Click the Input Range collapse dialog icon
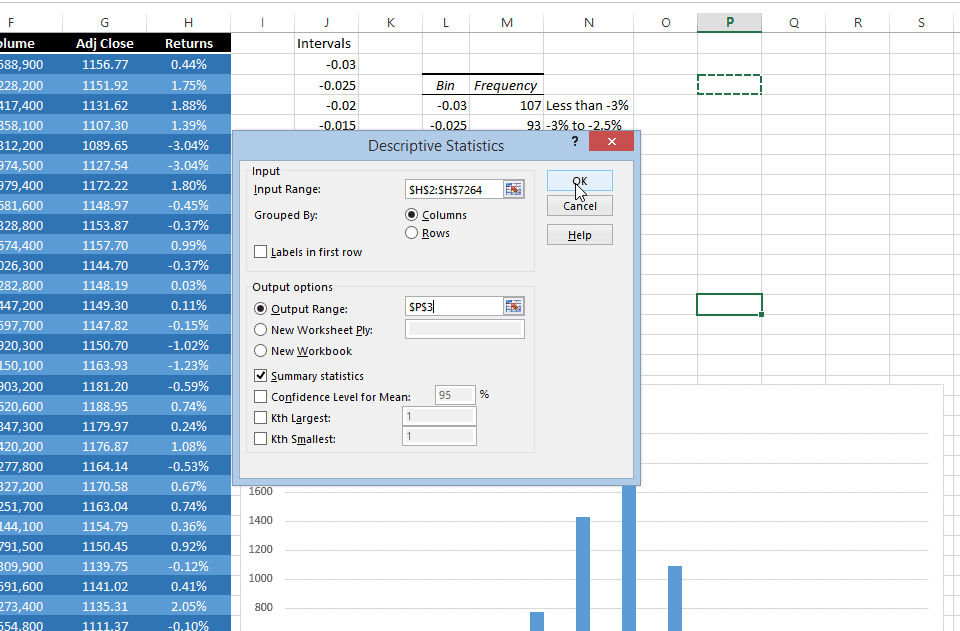Screen dimensions: 960x631 click(x=513, y=189)
